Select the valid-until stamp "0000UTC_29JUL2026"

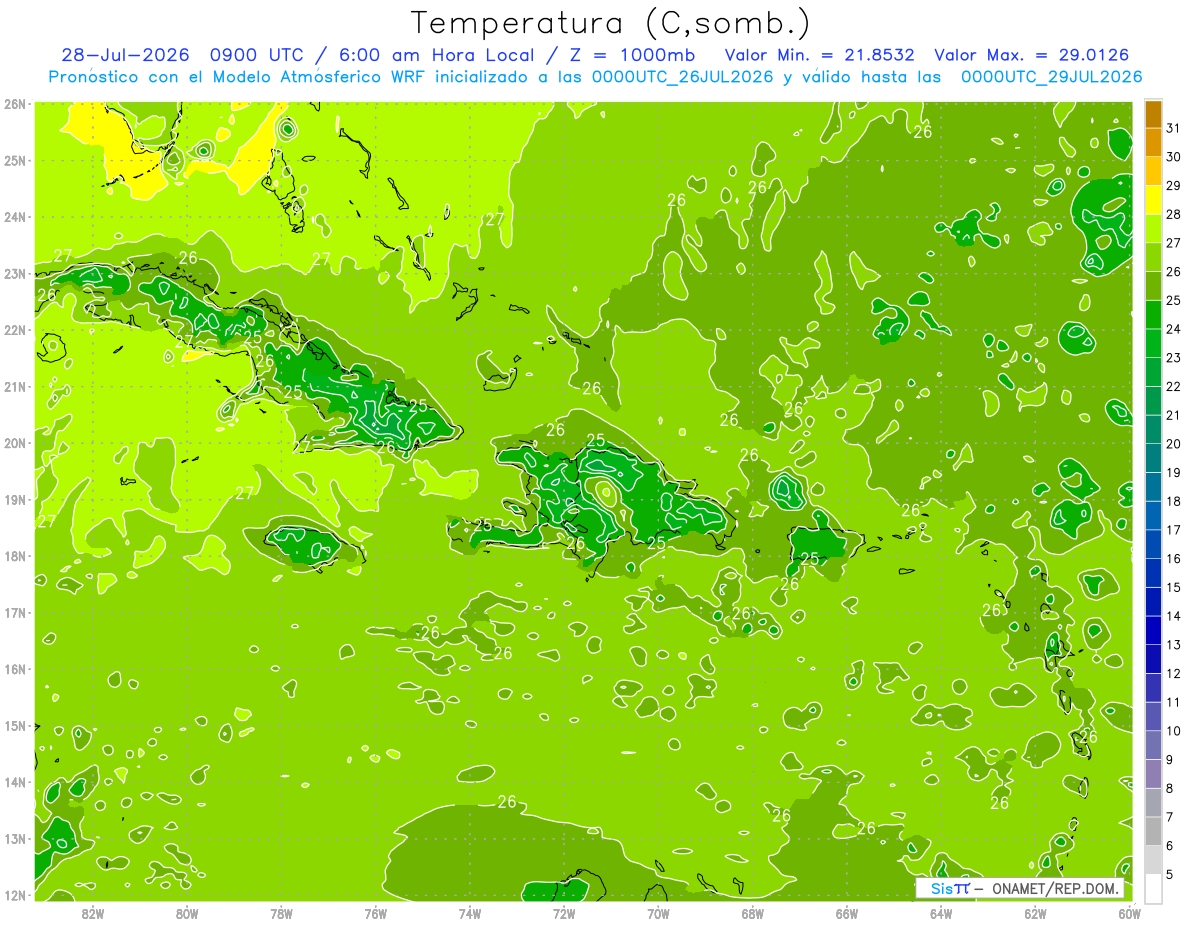click(1051, 77)
